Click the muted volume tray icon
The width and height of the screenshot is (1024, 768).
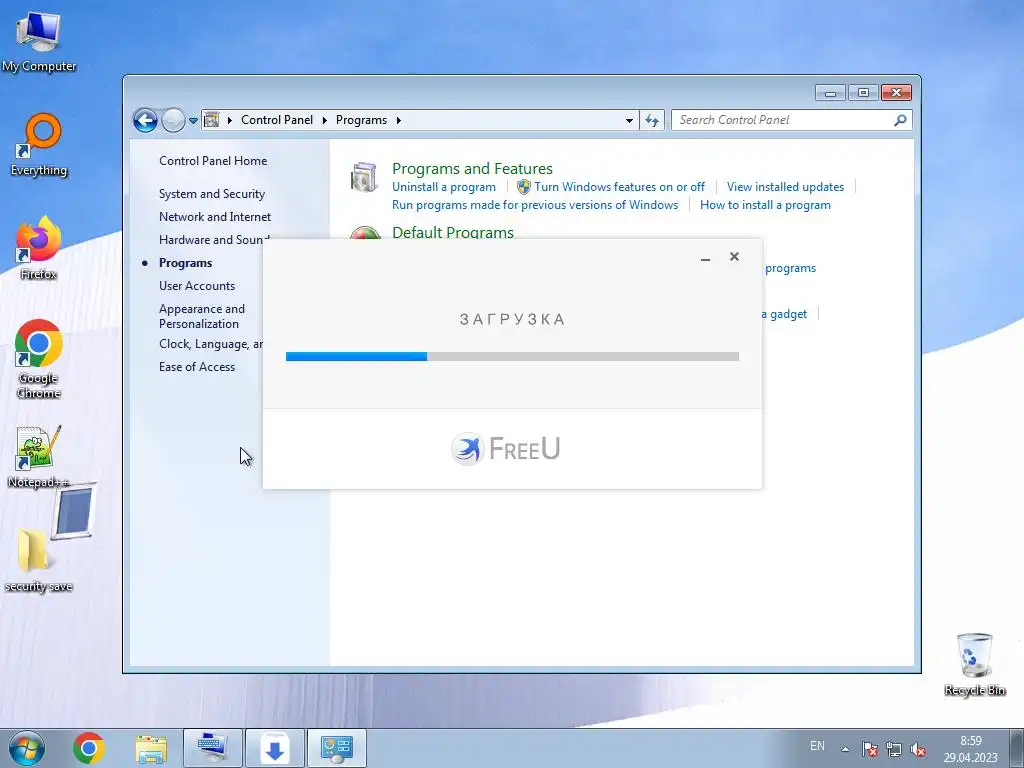918,749
